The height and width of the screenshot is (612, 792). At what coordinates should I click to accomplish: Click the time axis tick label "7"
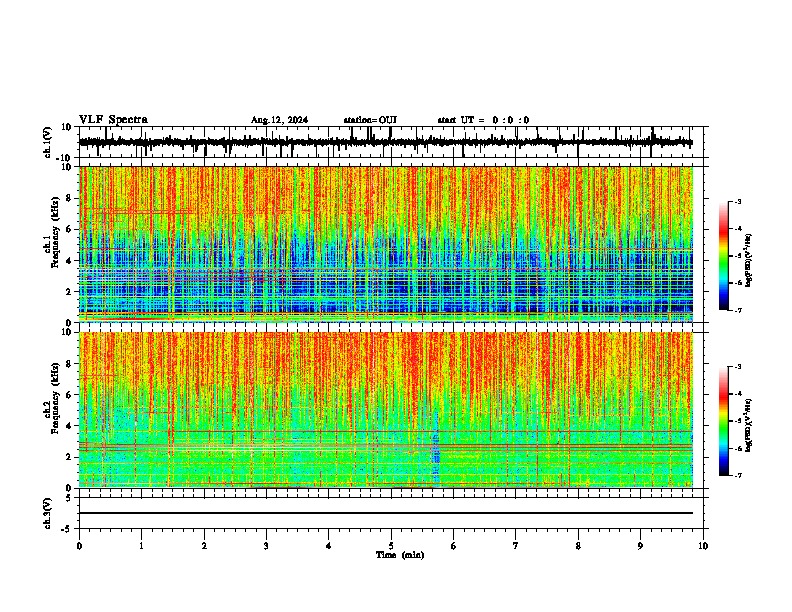tap(516, 545)
